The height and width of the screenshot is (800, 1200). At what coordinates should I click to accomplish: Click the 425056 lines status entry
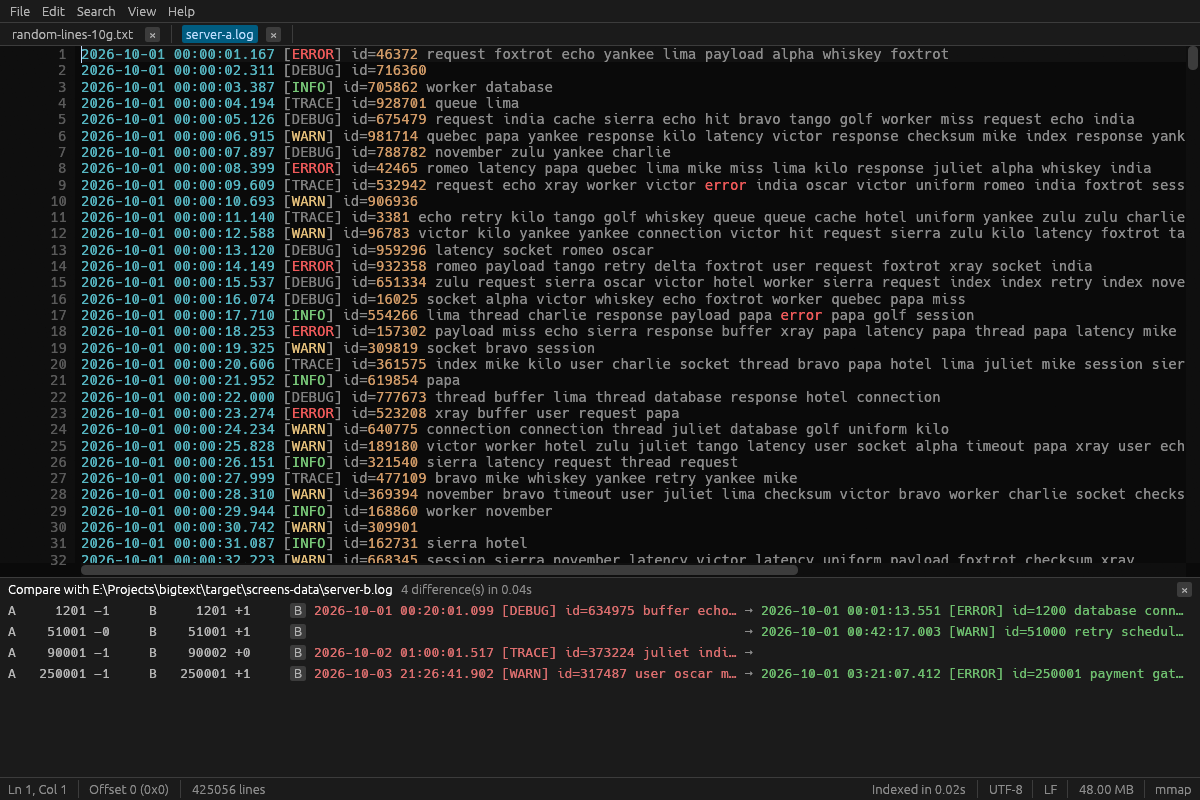point(229,789)
